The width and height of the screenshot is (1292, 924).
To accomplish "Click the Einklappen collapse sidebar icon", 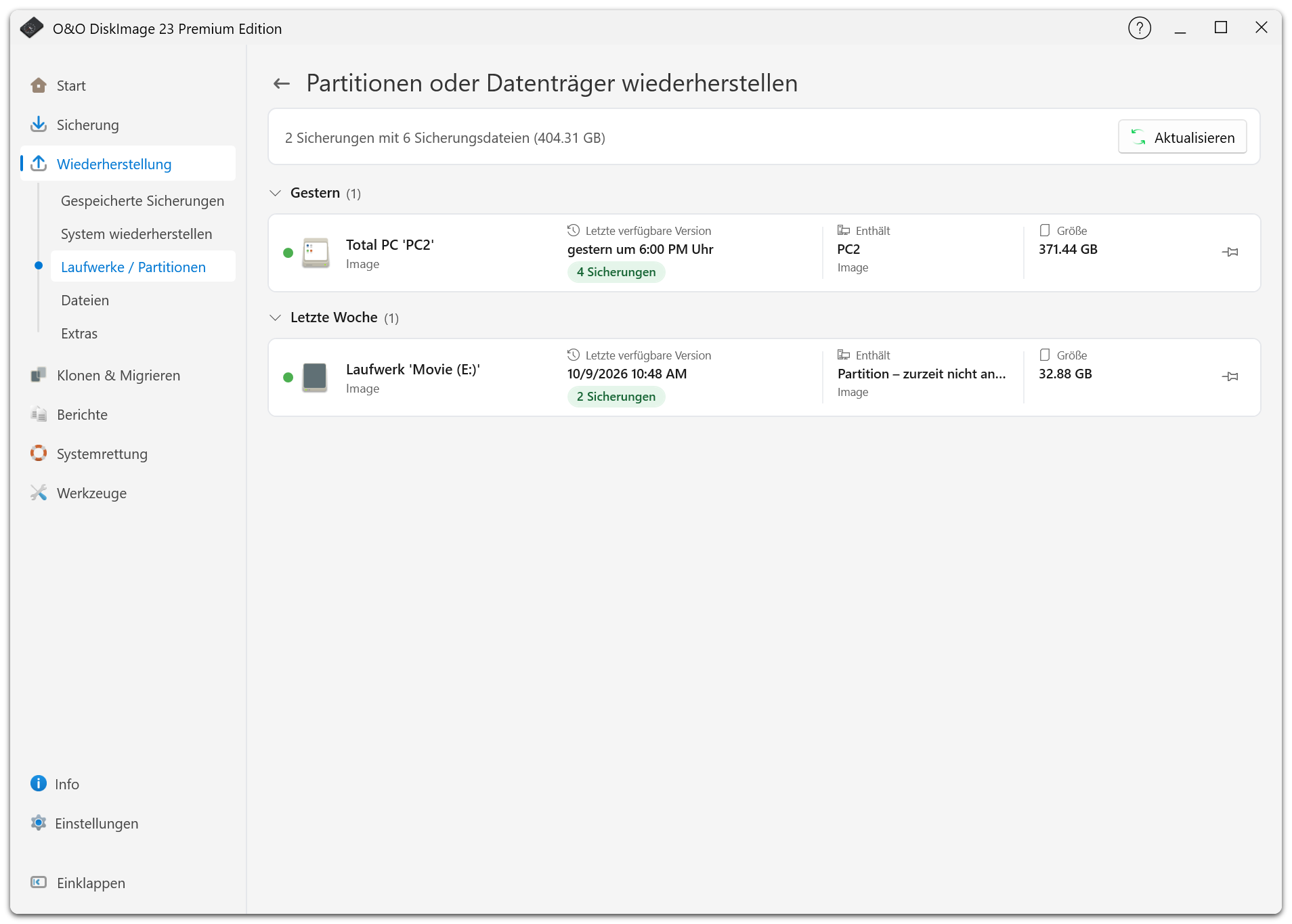I will click(39, 883).
